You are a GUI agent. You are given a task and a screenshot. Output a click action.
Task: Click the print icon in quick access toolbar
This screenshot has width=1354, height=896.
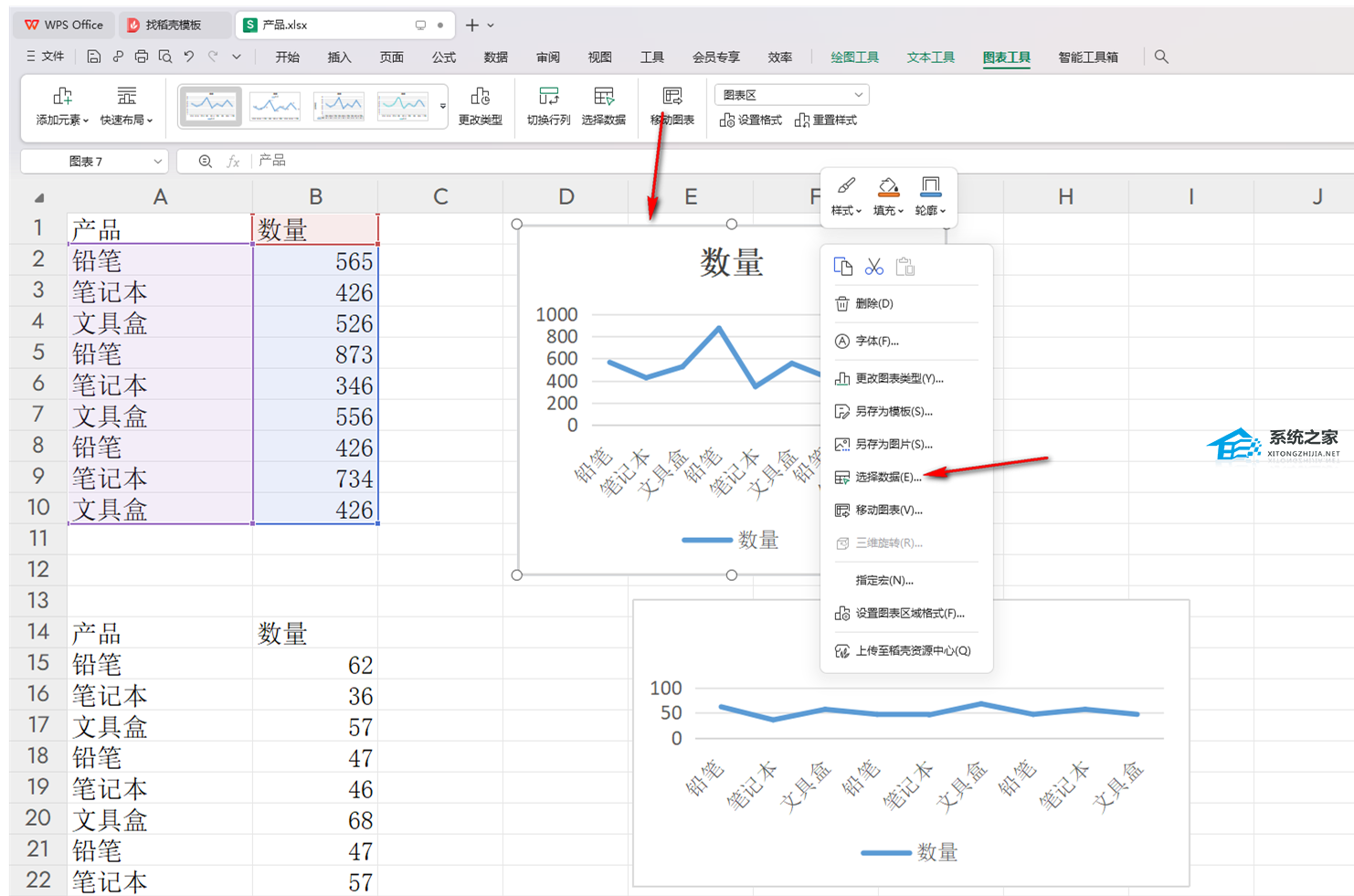(x=141, y=57)
